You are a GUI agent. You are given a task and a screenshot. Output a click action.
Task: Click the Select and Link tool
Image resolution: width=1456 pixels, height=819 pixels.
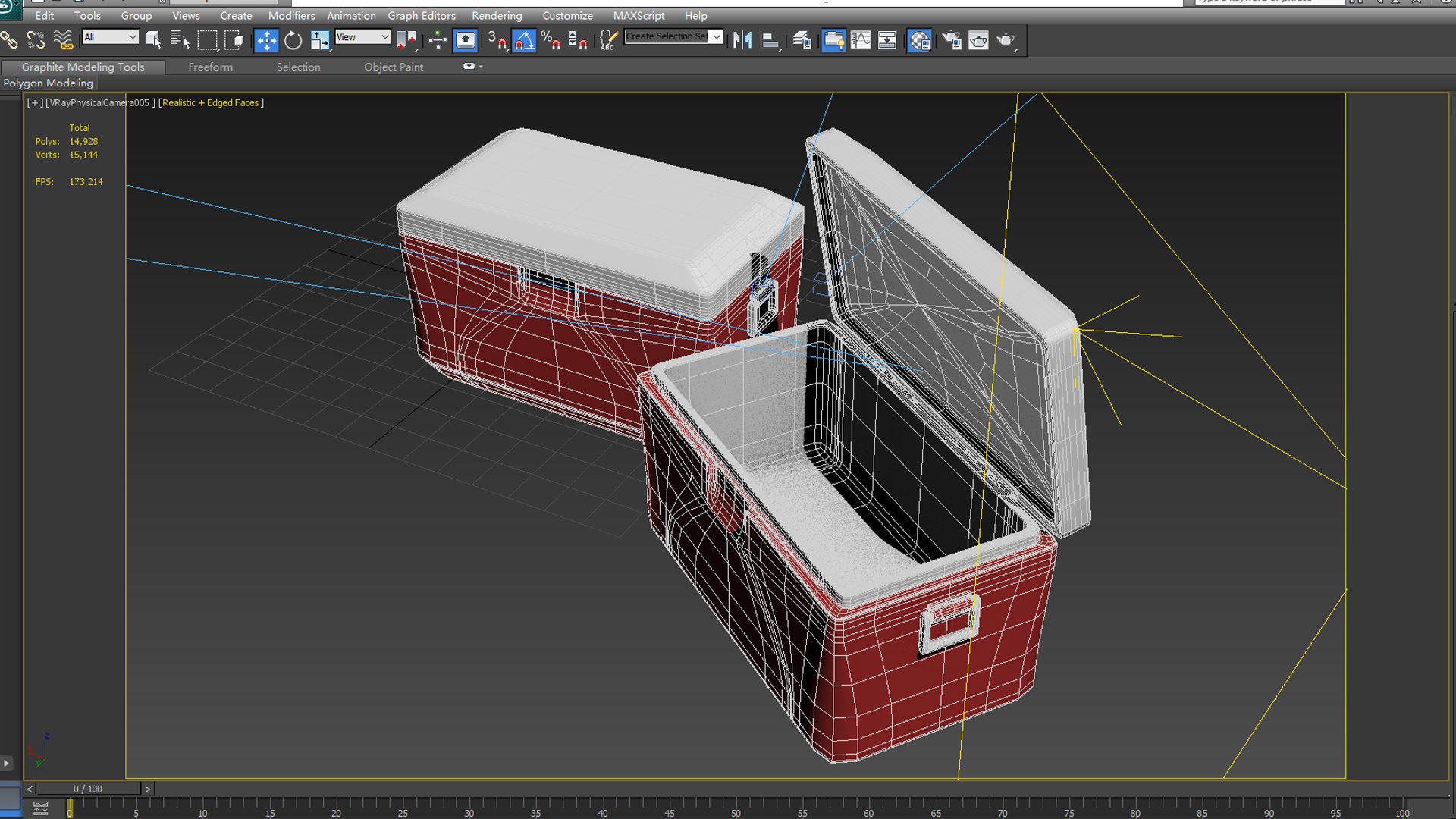click(x=9, y=40)
